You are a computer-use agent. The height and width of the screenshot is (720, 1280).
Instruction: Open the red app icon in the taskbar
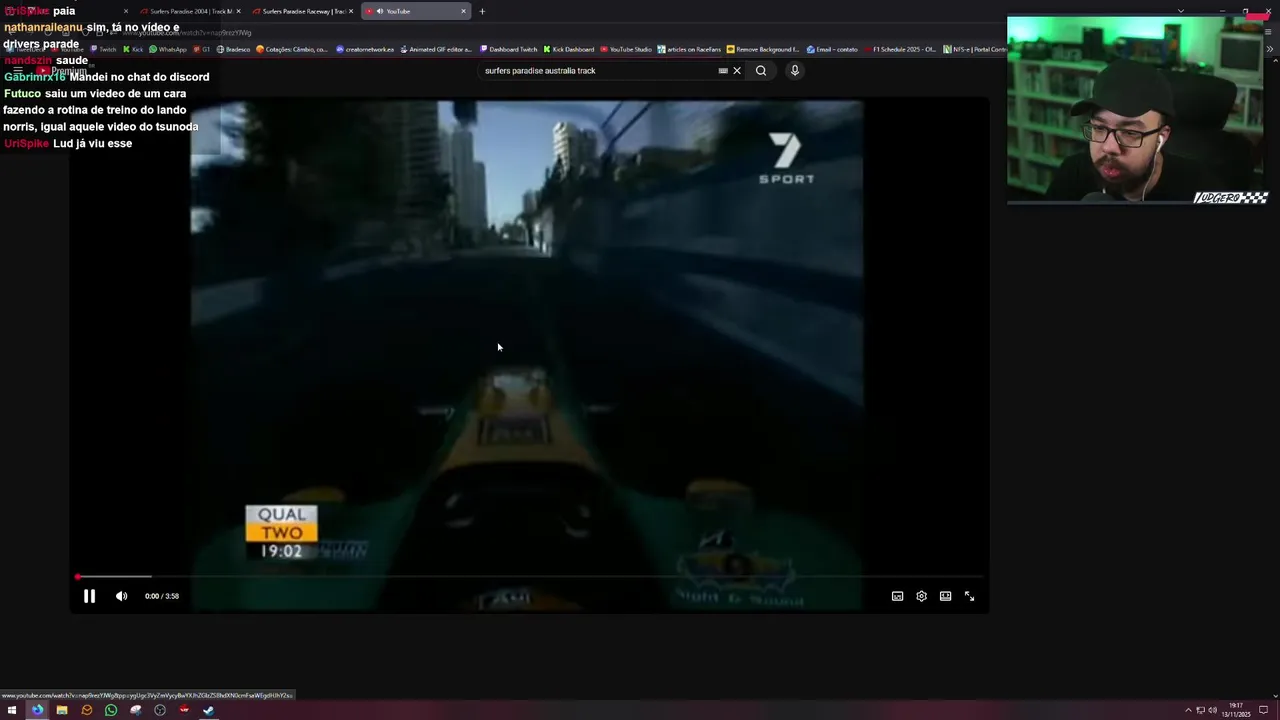tap(184, 710)
